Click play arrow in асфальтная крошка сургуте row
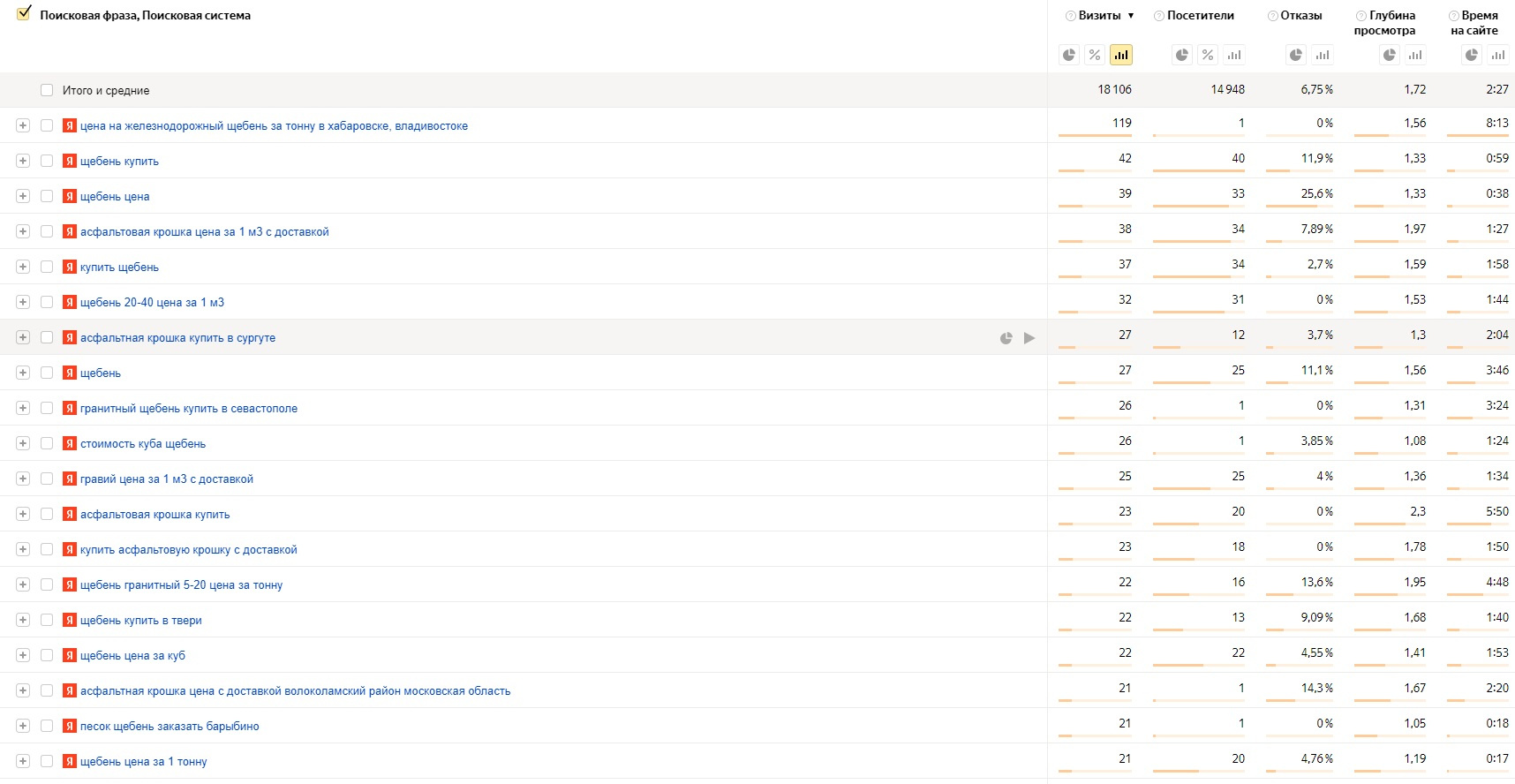 pyautogui.click(x=1029, y=338)
